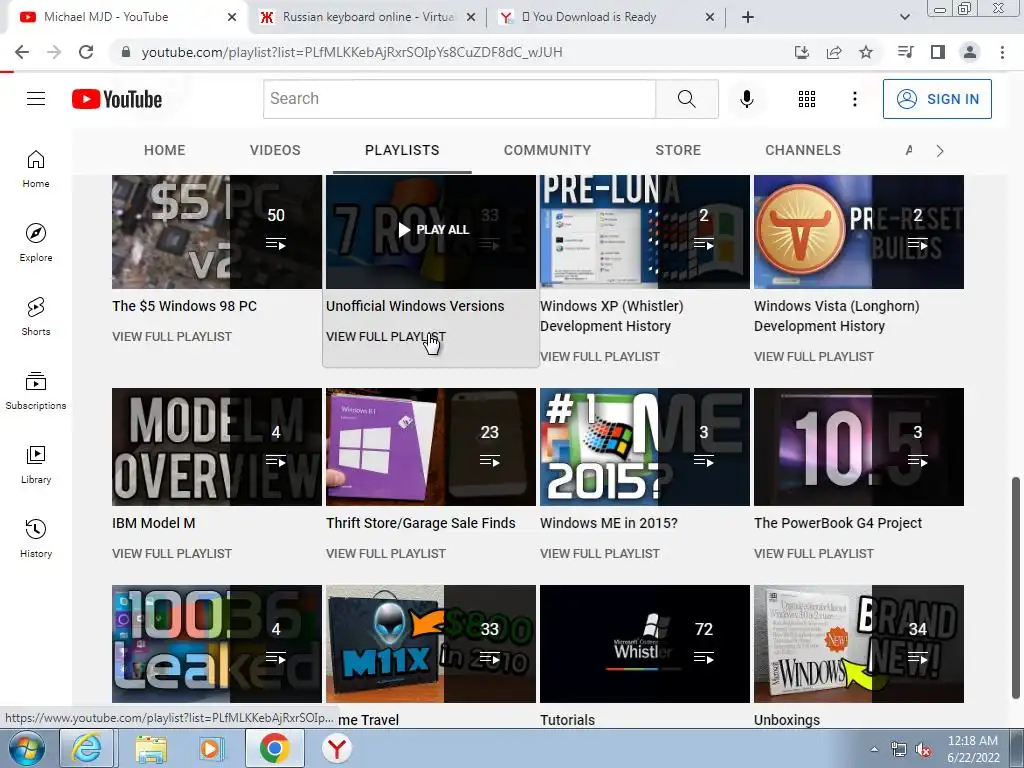The image size is (1024, 768).
Task: View full playlist for Thrift Store/Garage Sale Finds
Action: point(386,554)
